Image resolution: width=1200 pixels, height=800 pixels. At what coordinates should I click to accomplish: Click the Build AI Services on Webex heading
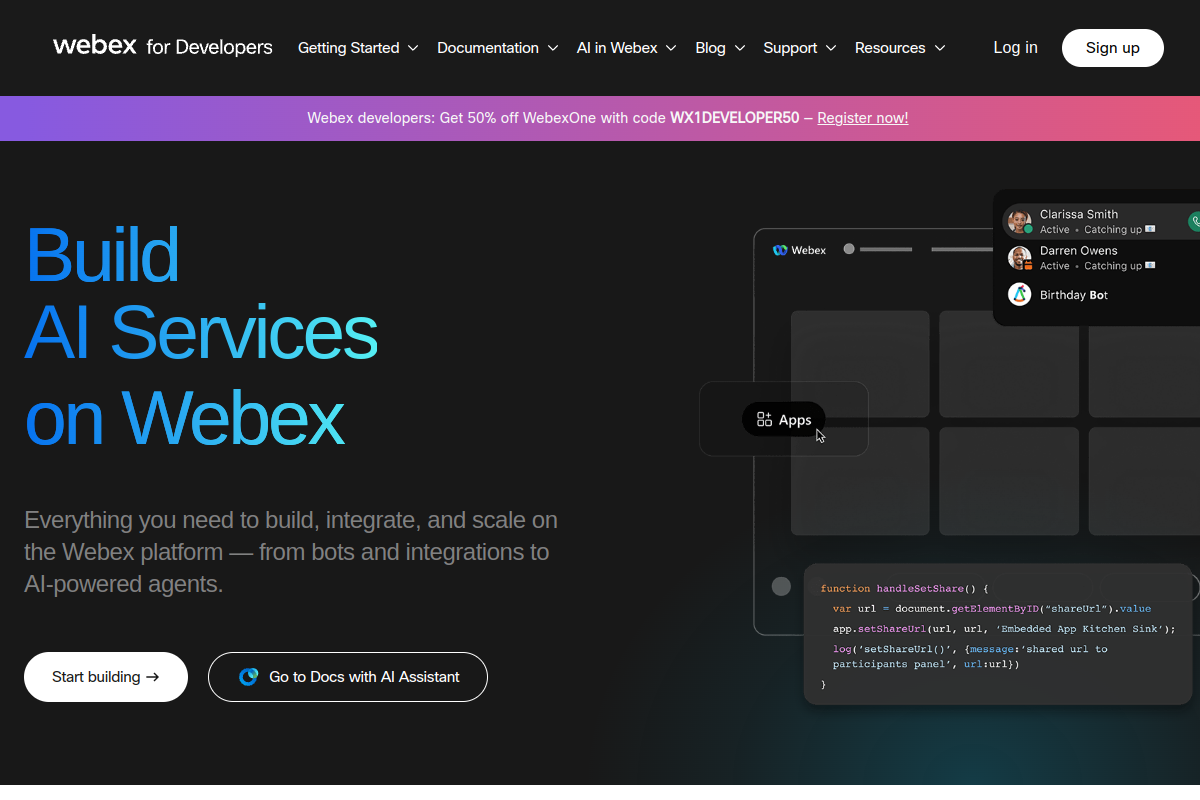201,335
